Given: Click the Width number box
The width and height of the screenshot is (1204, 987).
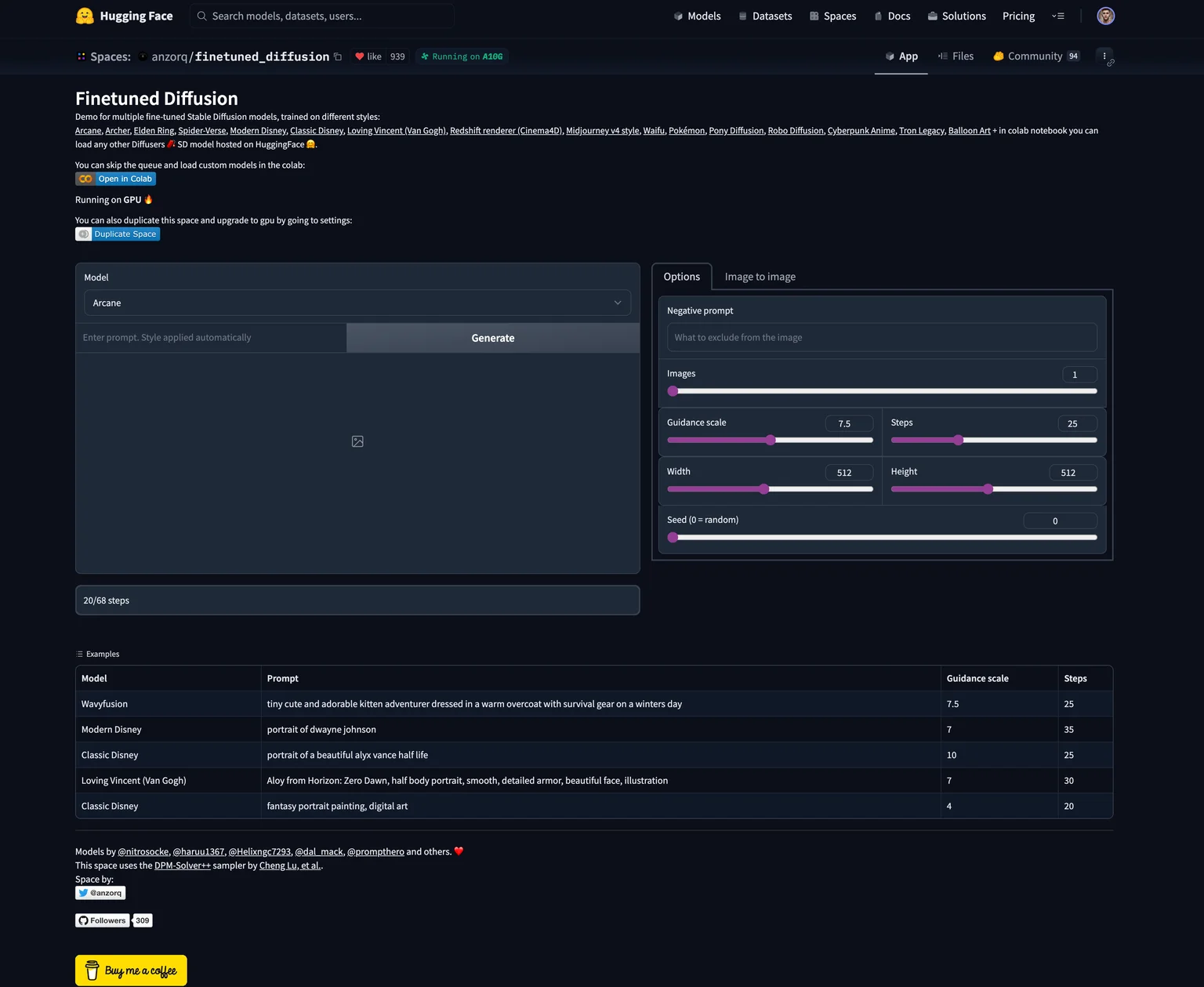Looking at the screenshot, I should (849, 473).
